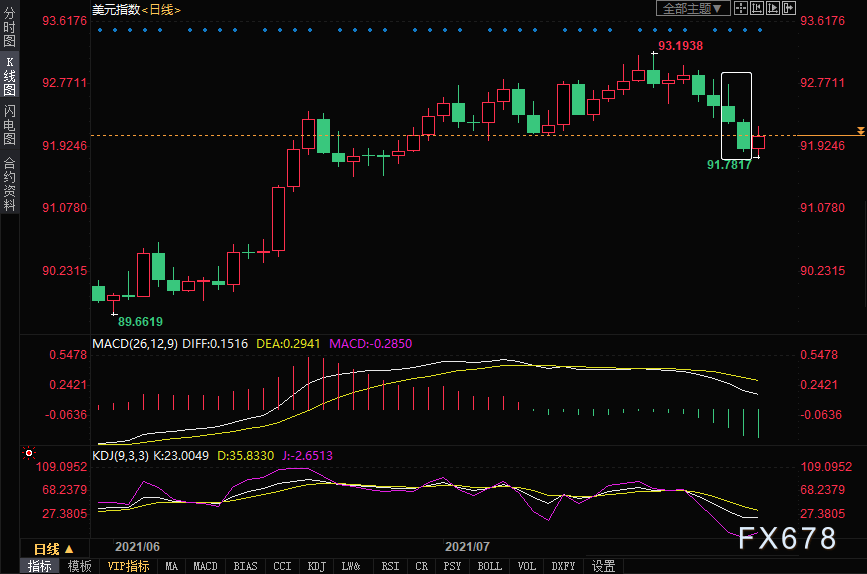Toggle the MACD indicator tab

[205, 566]
